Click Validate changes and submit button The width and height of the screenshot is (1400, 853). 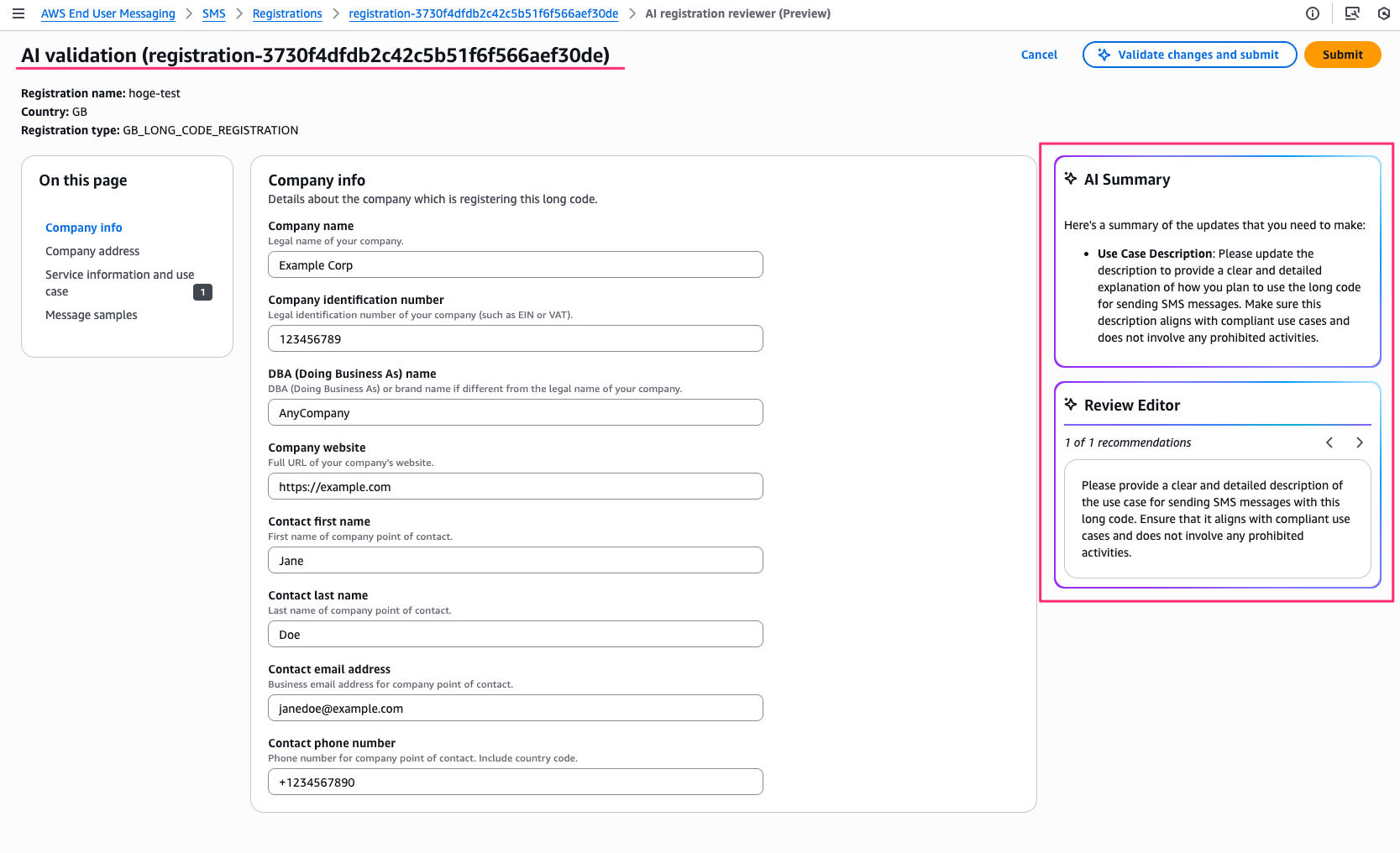[x=1189, y=55]
